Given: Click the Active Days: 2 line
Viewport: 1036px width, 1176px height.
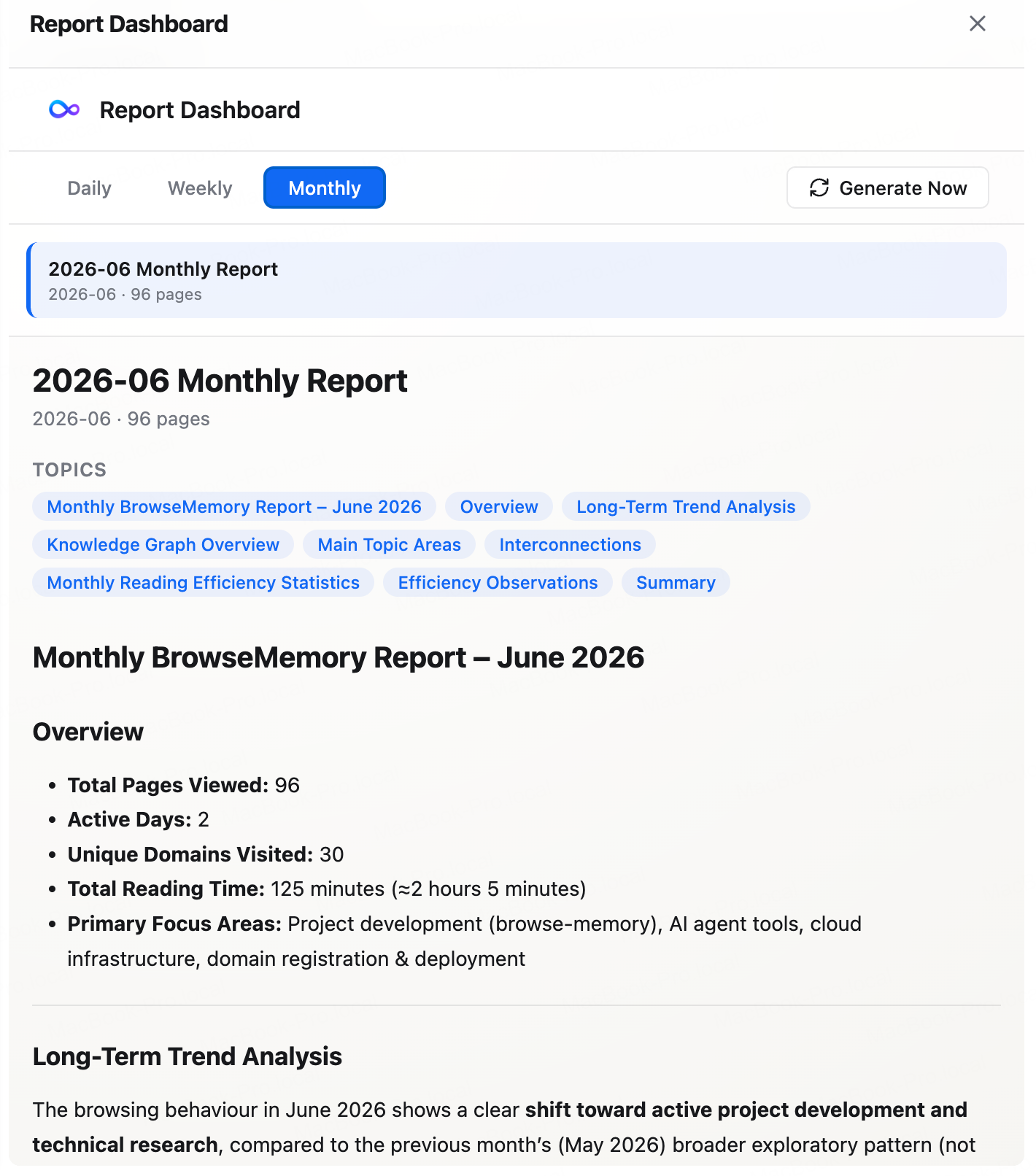Looking at the screenshot, I should (139, 819).
